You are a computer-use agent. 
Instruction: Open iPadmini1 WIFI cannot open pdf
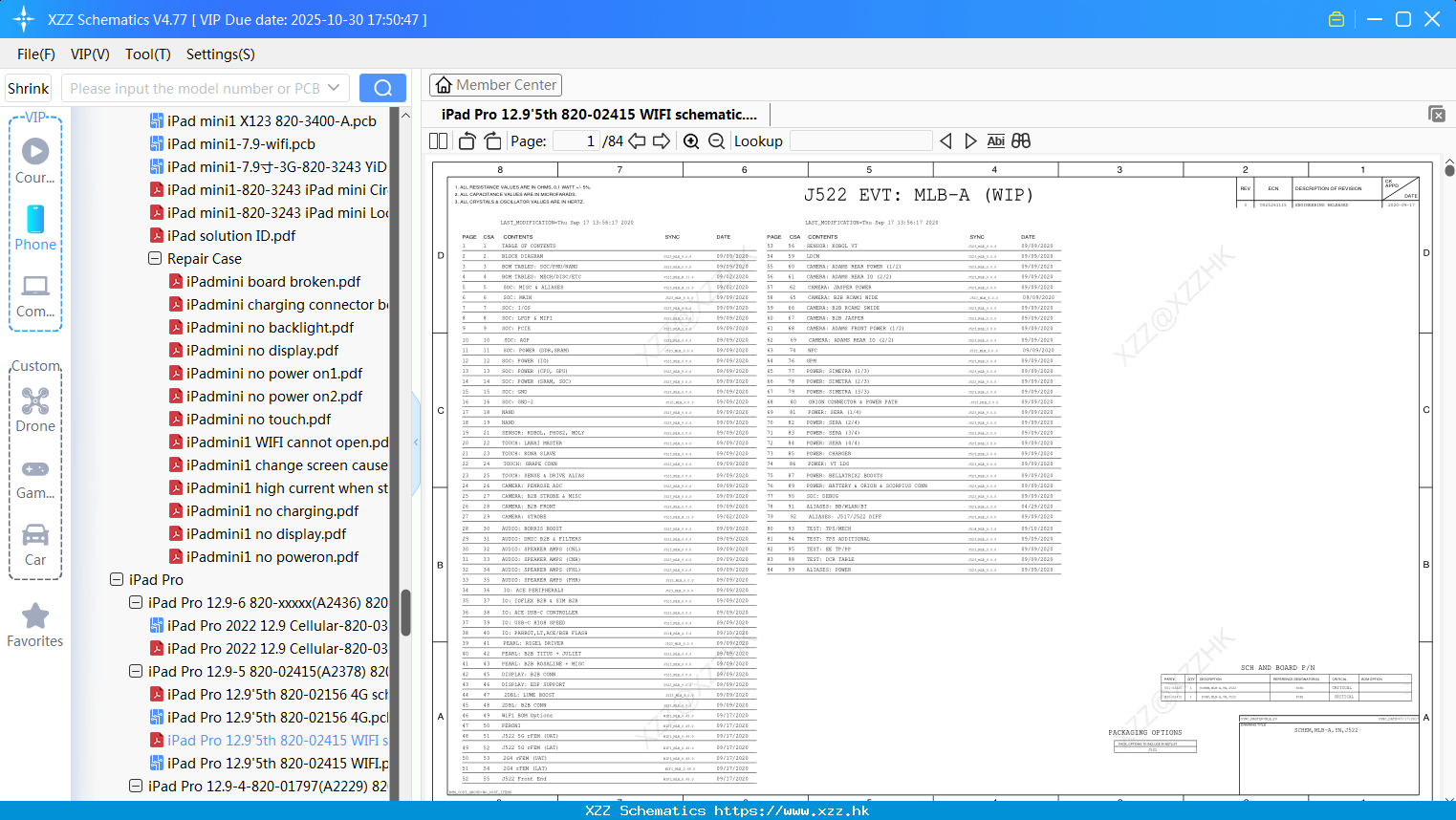tap(278, 442)
